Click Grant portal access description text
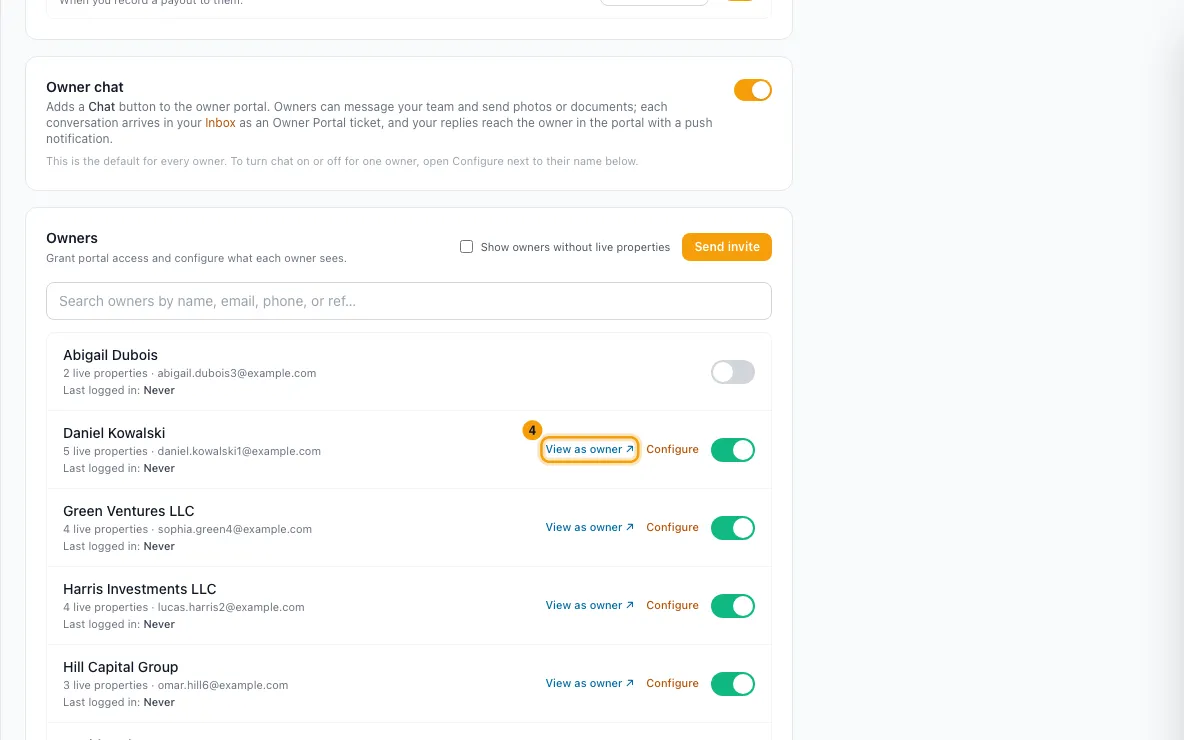 click(x=196, y=257)
